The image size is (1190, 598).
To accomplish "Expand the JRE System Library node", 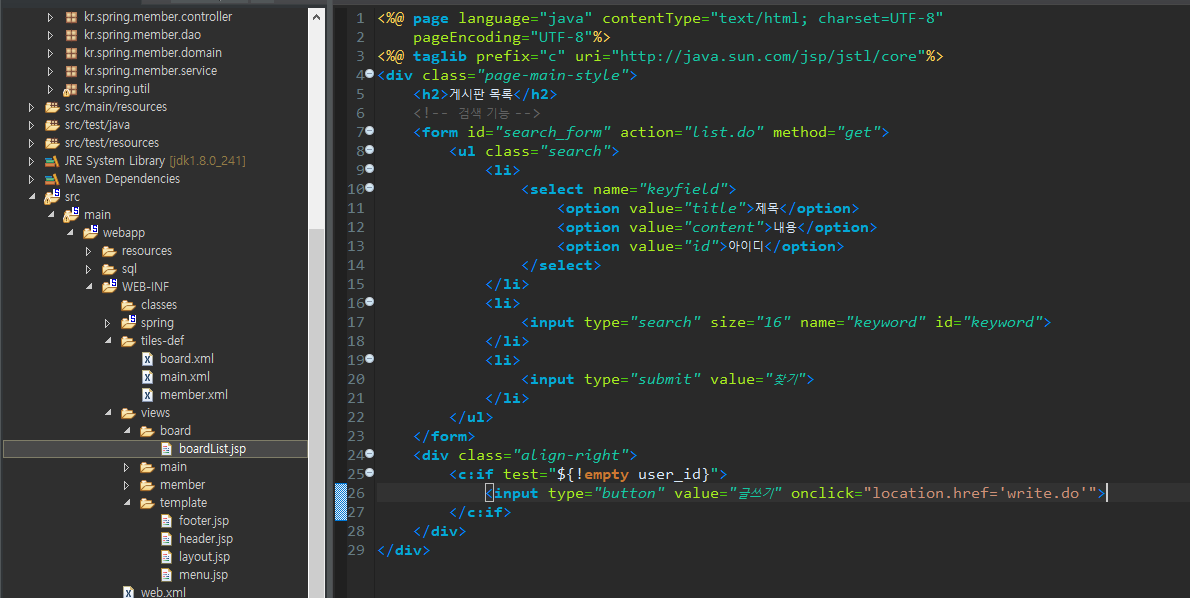I will 32,161.
